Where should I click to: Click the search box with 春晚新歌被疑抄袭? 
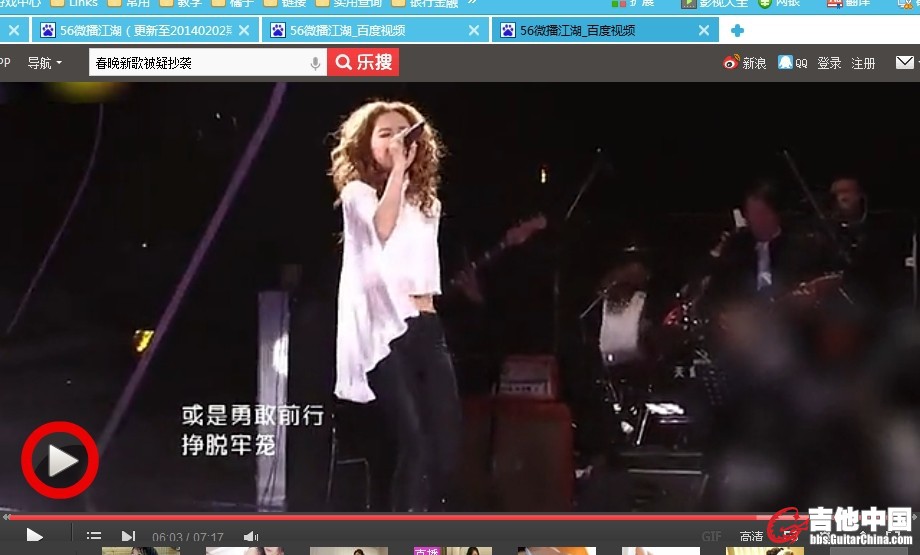(x=198, y=63)
